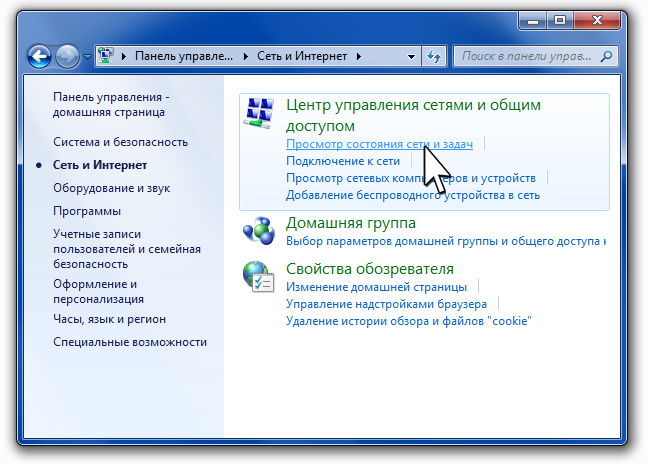
Task: Click "Управление надстройками браузера" link
Action: pos(386,304)
